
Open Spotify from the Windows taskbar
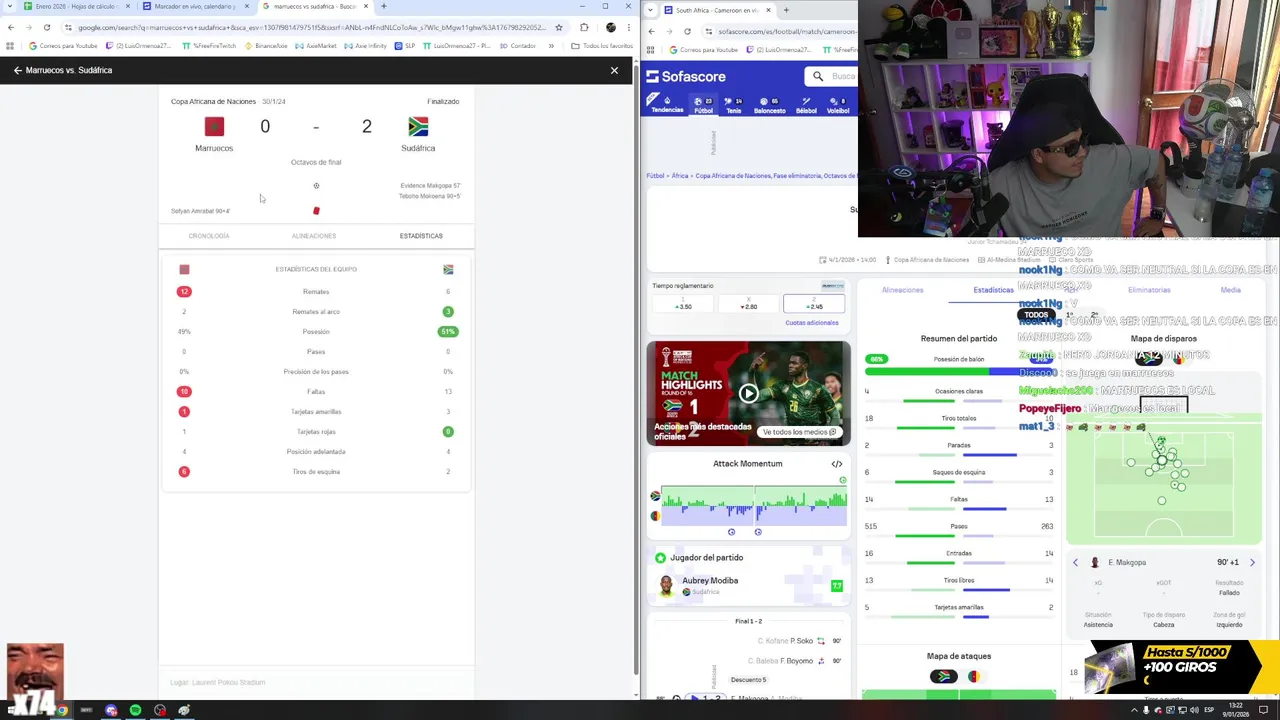[x=135, y=710]
